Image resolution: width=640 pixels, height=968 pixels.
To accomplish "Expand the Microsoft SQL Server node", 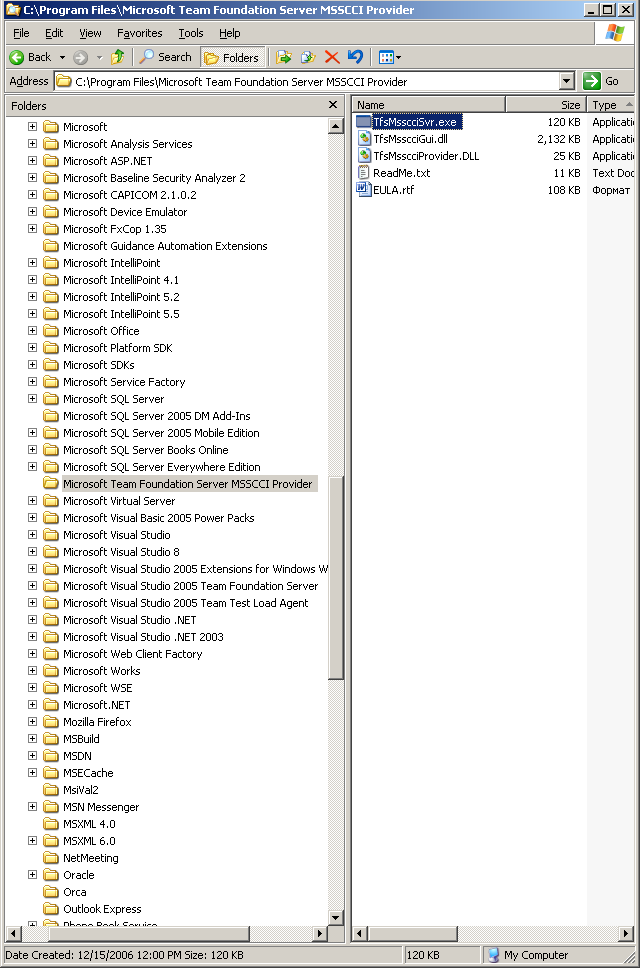I will pyautogui.click(x=33, y=399).
